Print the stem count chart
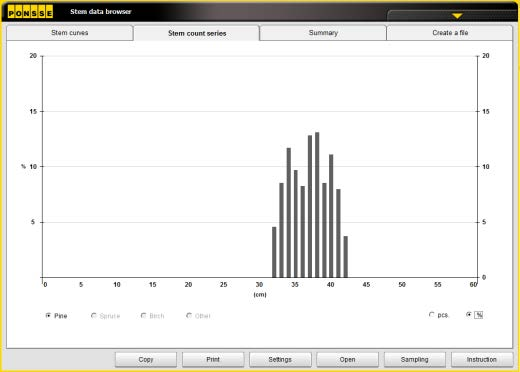This screenshot has height=372, width=520. click(x=213, y=360)
